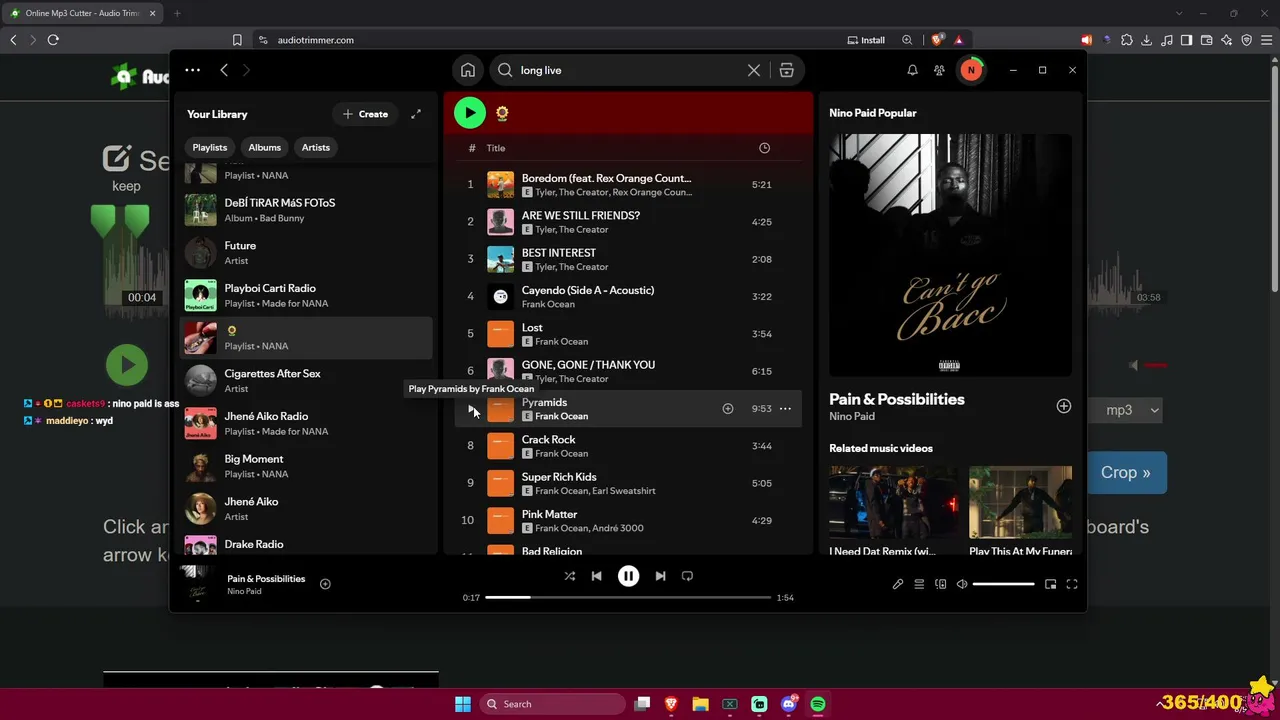The width and height of the screenshot is (1280, 720).
Task: Open lyrics microphone icon
Action: (898, 584)
